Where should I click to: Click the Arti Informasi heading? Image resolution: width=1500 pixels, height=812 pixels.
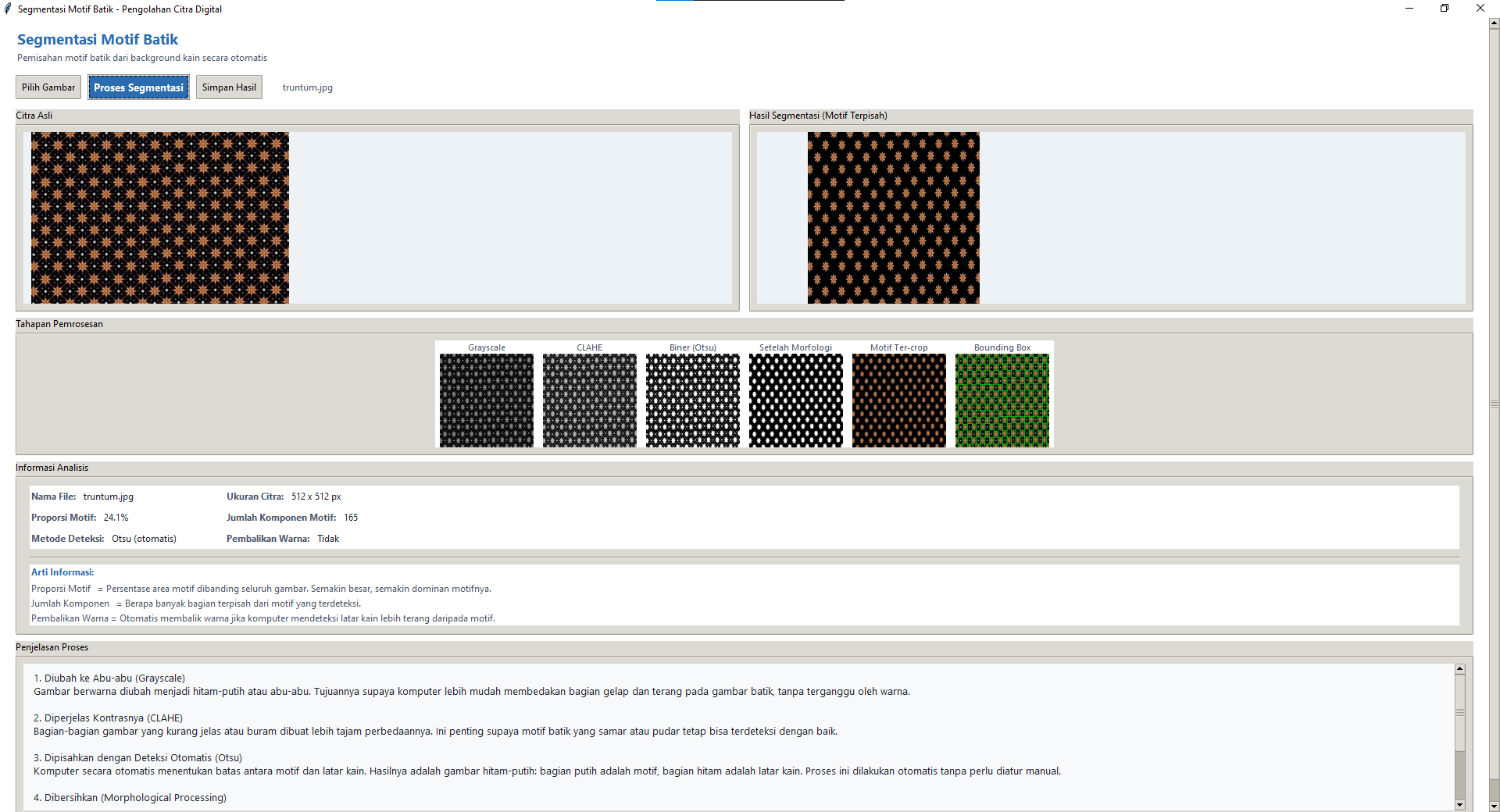pos(62,572)
